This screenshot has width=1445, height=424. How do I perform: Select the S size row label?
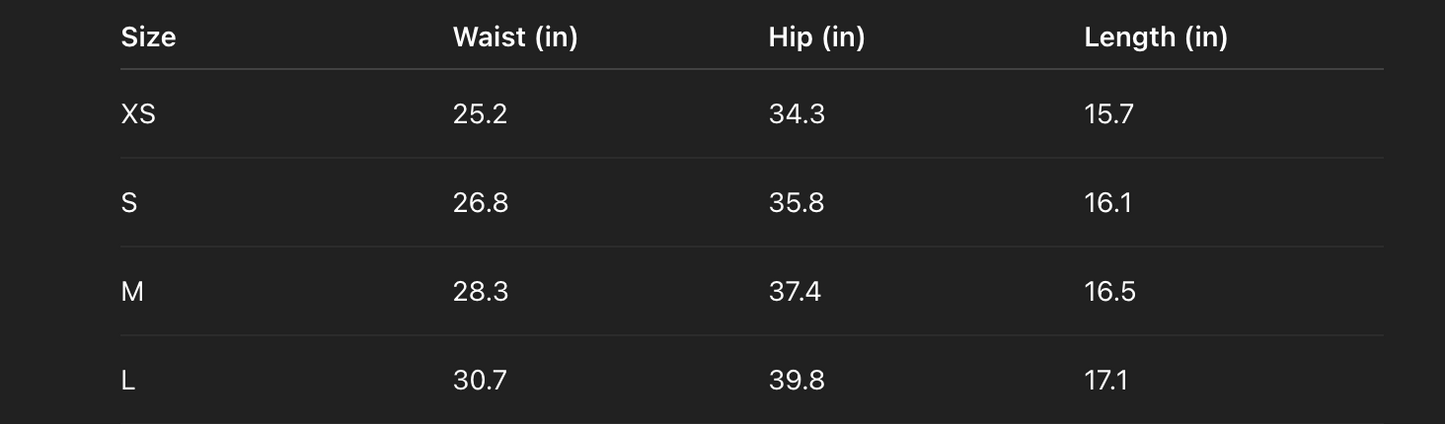(x=129, y=203)
